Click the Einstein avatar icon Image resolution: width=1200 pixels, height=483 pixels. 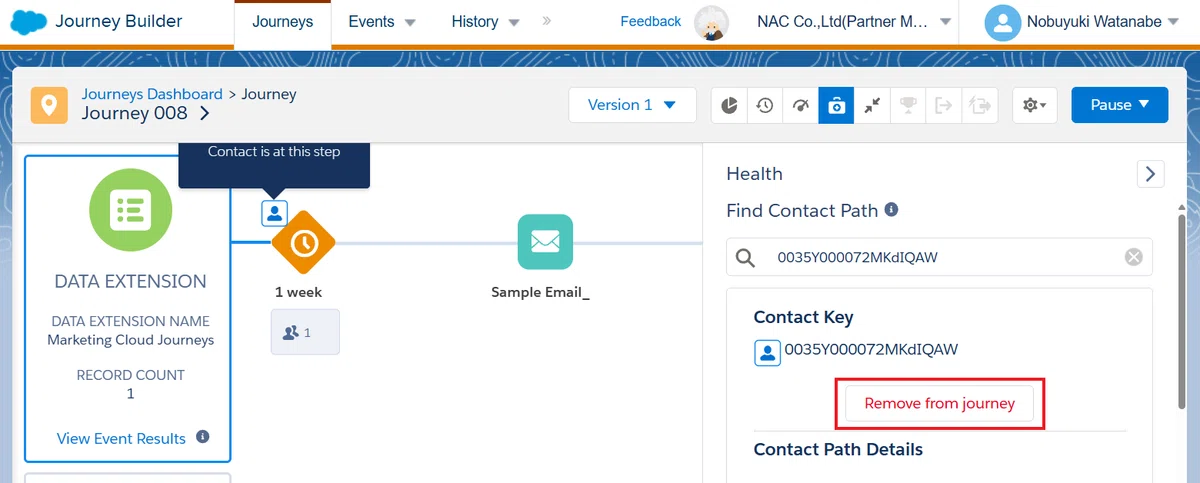710,23
